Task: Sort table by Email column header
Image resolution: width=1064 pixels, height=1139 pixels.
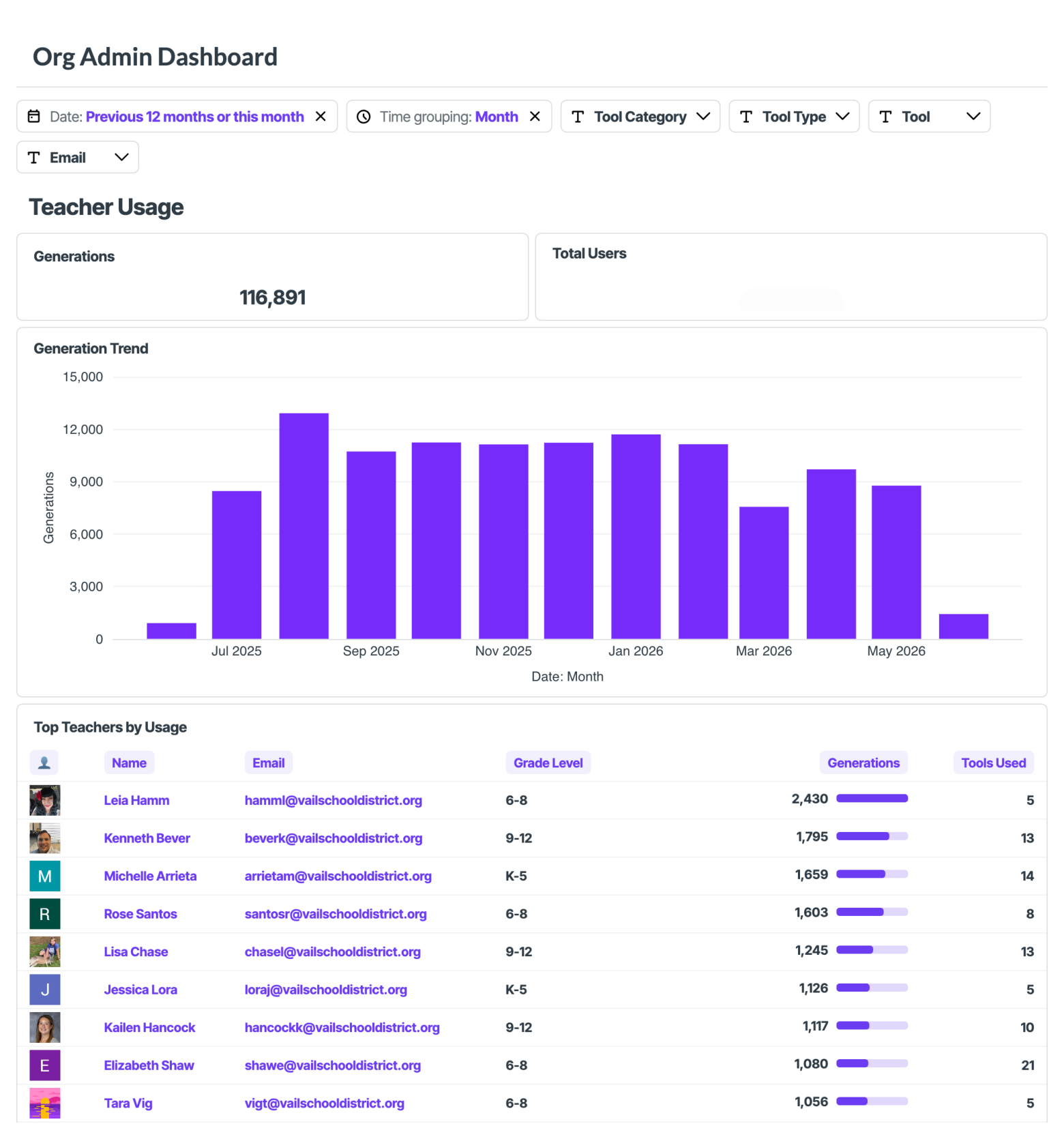Action: click(269, 763)
